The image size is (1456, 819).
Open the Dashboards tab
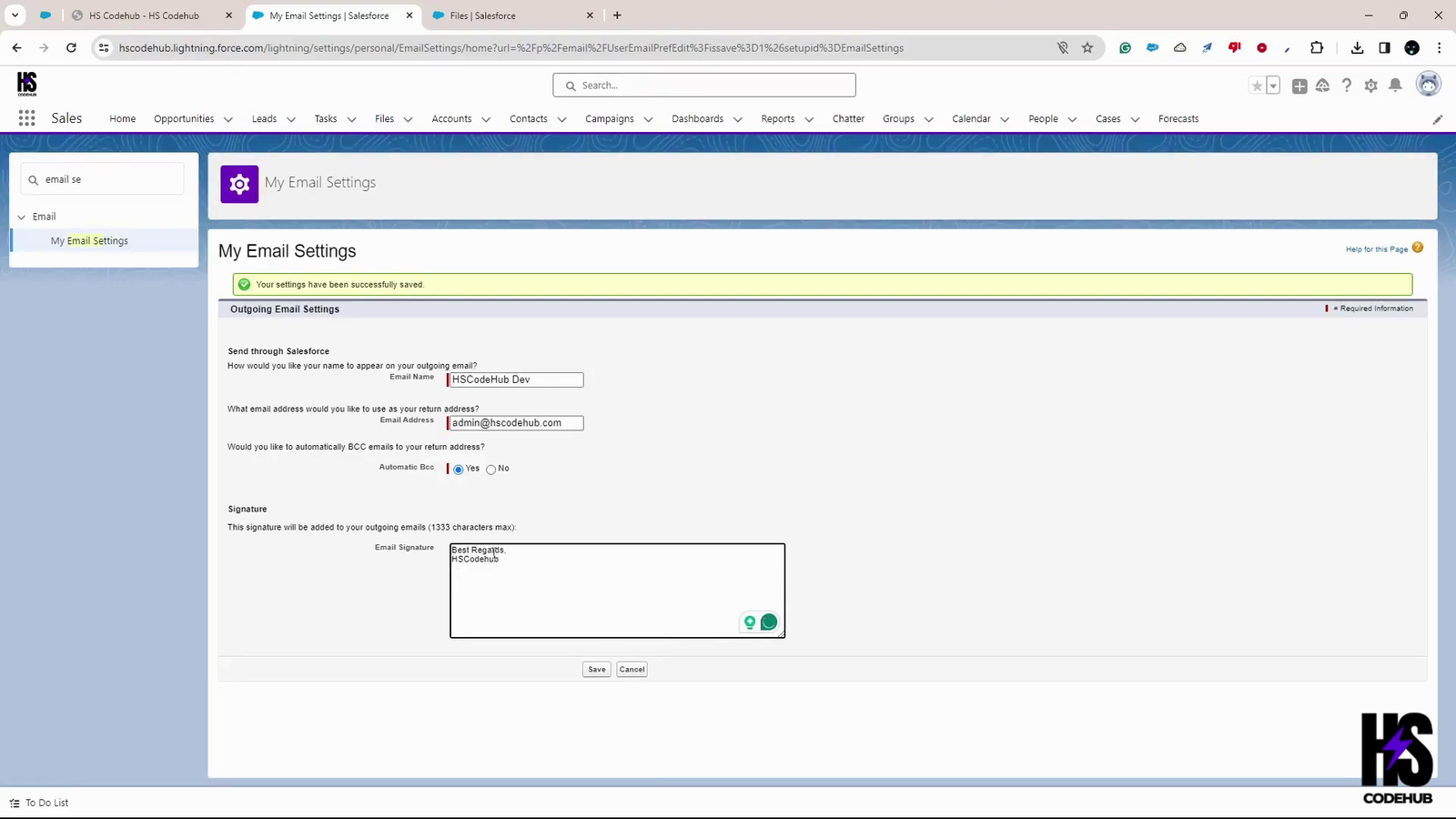click(697, 119)
